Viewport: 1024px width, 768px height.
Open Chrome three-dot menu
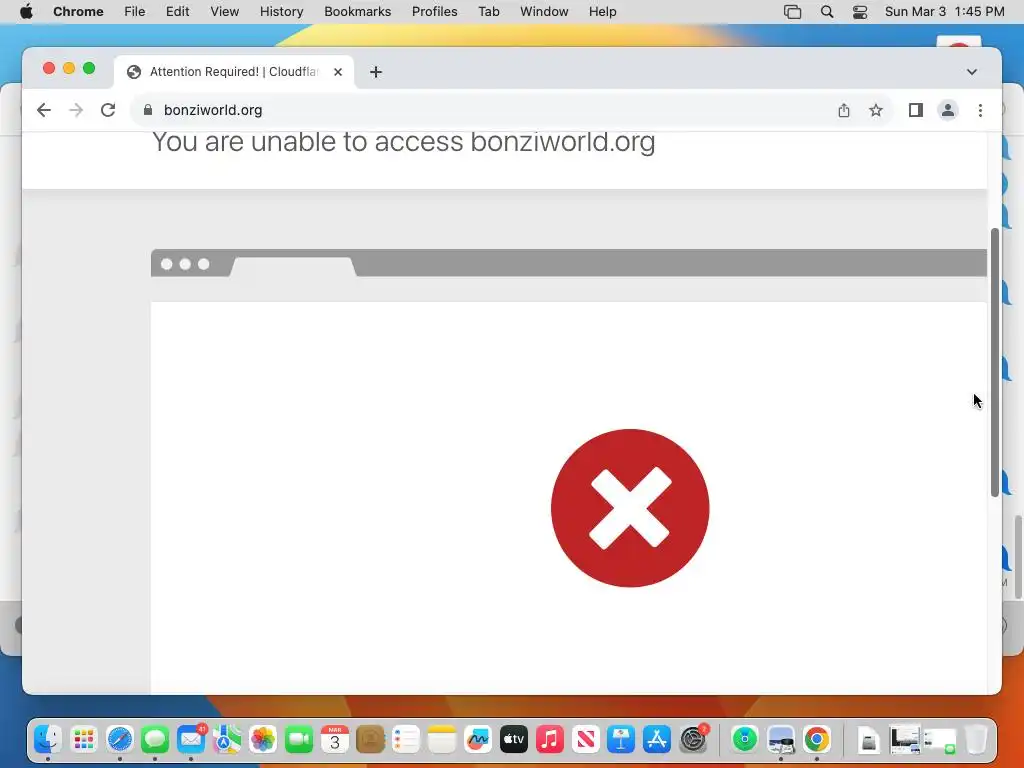tap(980, 110)
